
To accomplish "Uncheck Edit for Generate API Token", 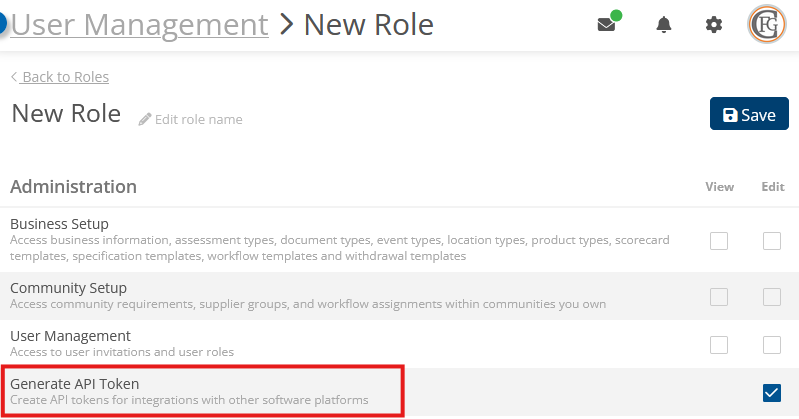I will tap(771, 392).
